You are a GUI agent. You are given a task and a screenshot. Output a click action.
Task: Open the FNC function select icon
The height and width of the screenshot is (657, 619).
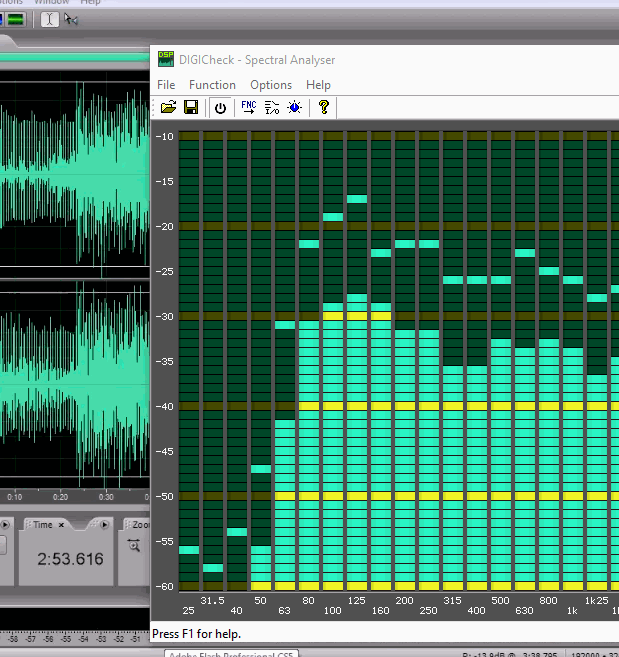249,107
